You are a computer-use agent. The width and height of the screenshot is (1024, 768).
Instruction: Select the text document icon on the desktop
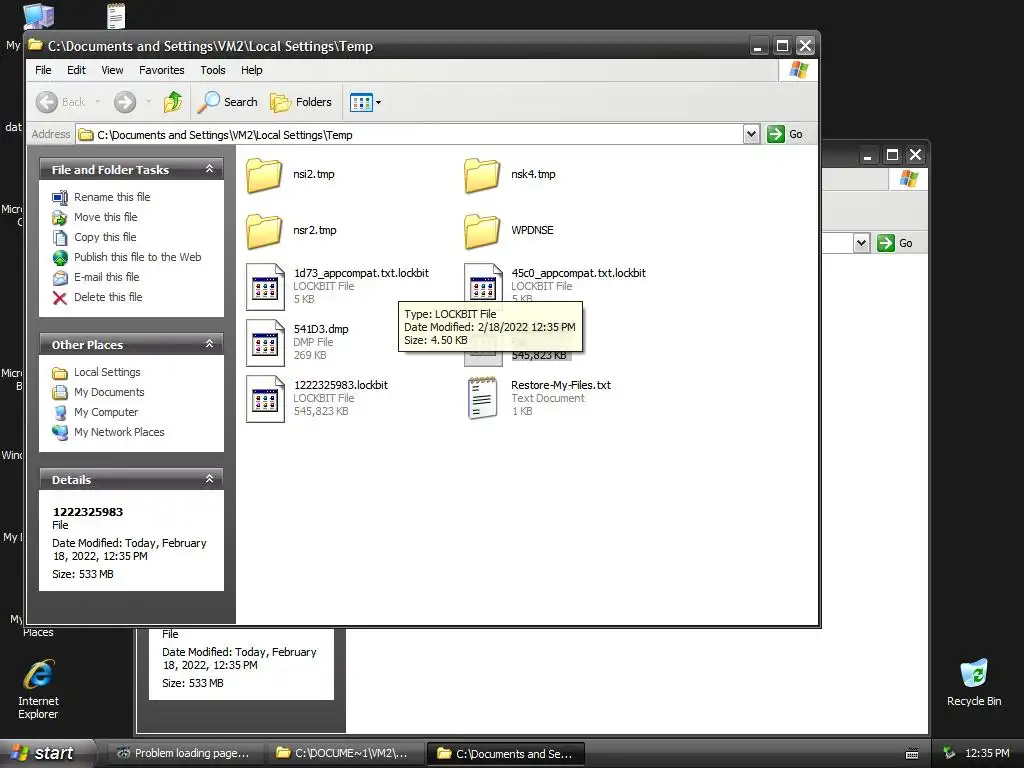pyautogui.click(x=116, y=15)
